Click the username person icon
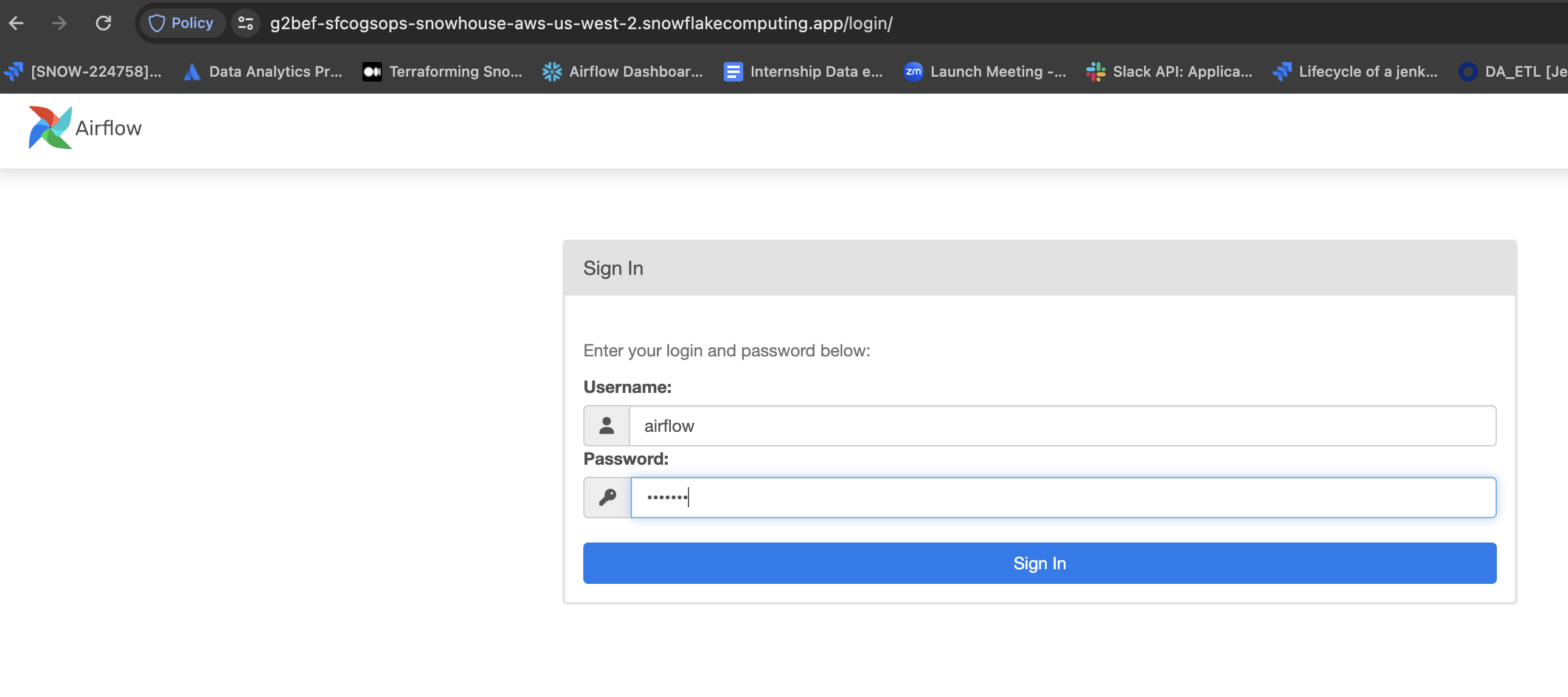 coord(606,426)
